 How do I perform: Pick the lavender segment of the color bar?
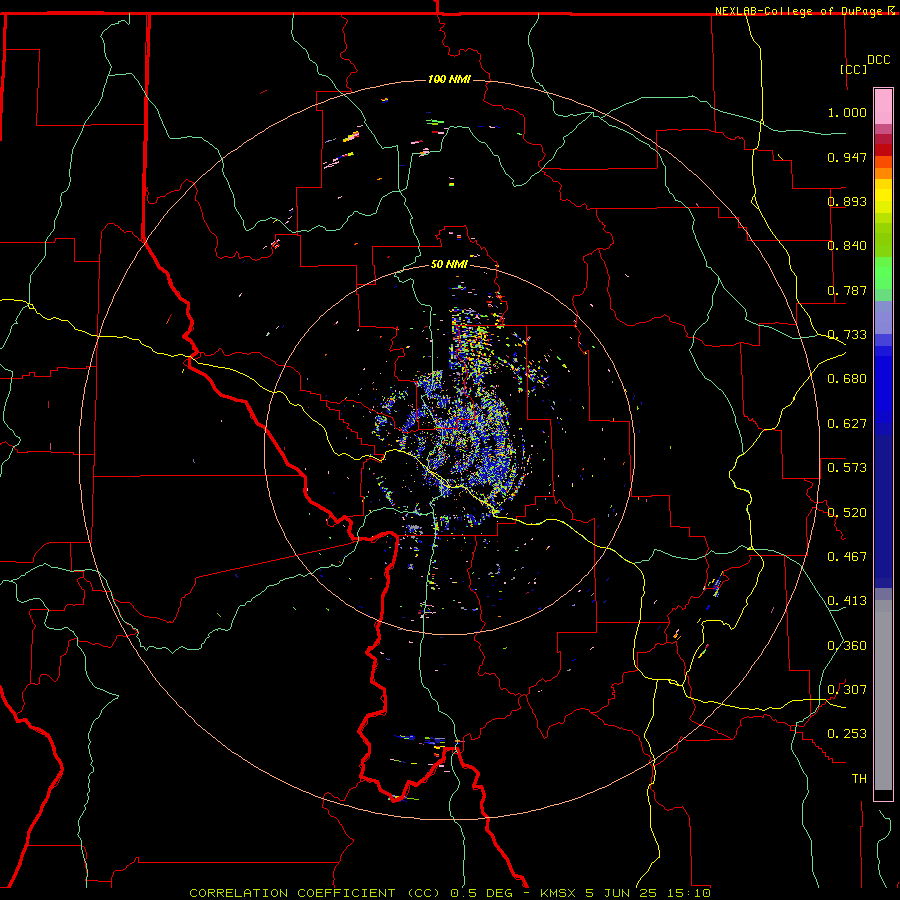click(x=883, y=317)
